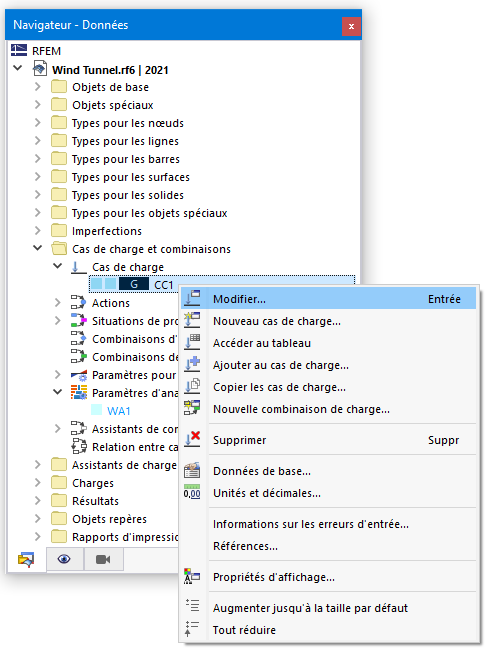Image resolution: width=486 pixels, height=655 pixels.
Task: Click the Tout réduire icon
Action: 192,629
